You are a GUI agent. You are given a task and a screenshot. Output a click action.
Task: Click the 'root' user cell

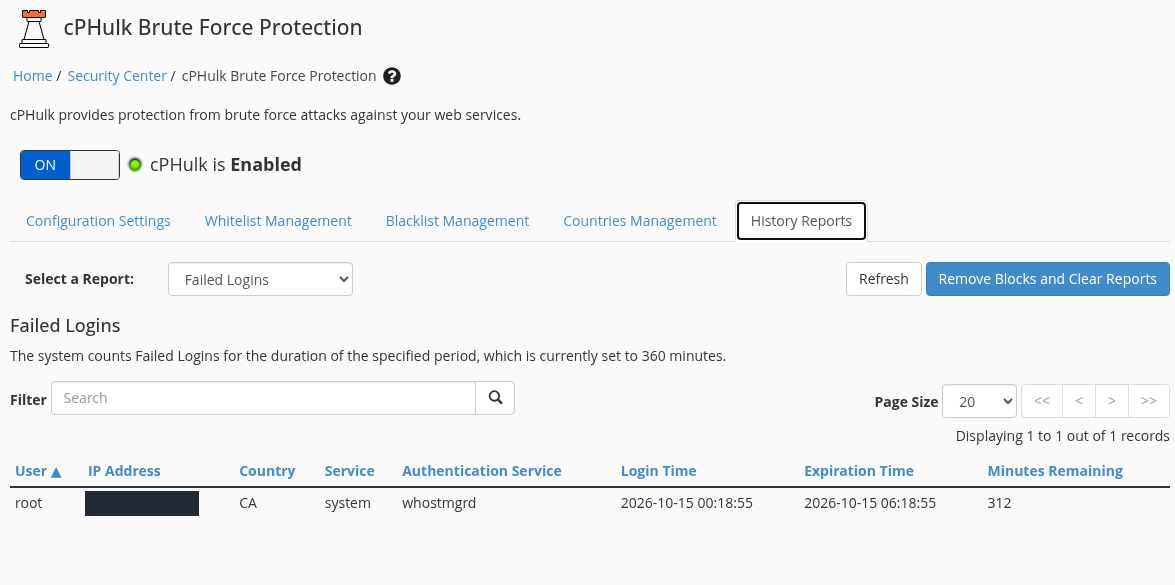tap(28, 503)
